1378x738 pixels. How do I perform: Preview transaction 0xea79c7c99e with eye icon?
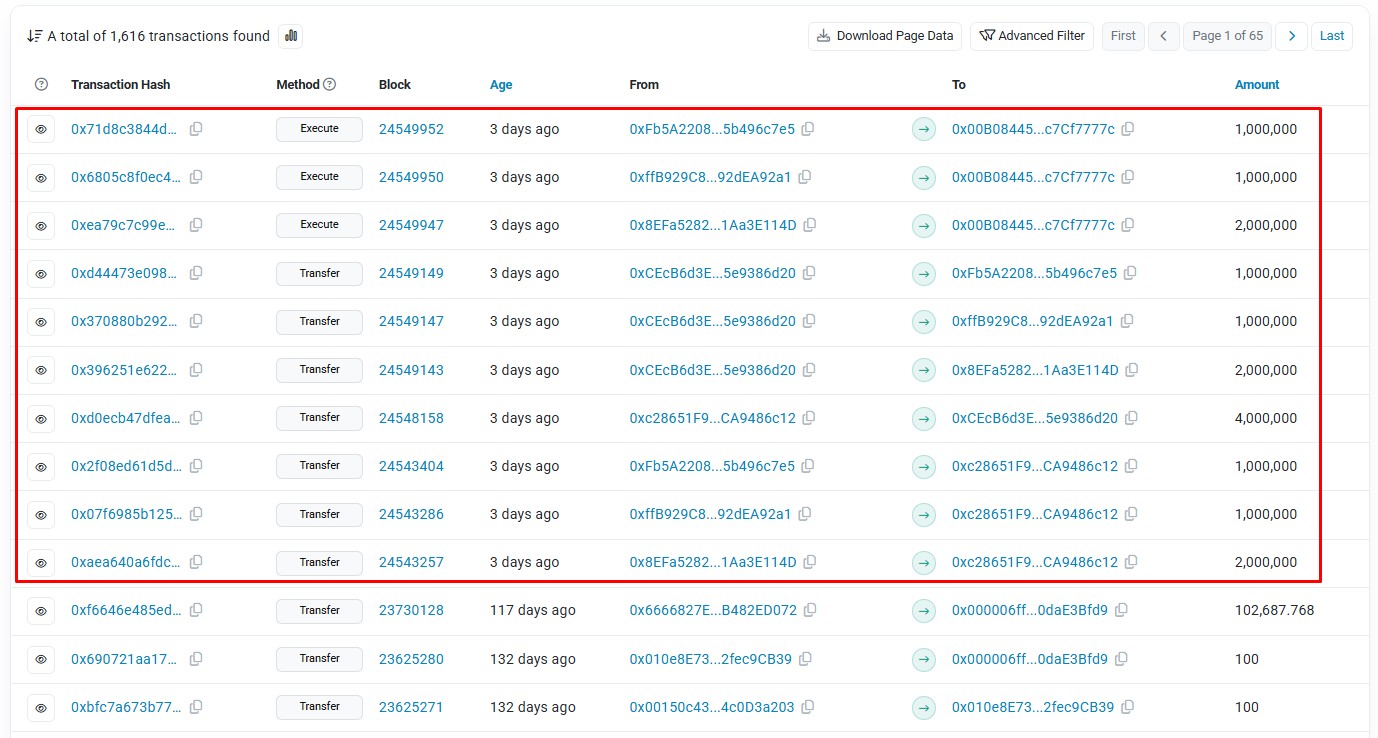pos(41,226)
